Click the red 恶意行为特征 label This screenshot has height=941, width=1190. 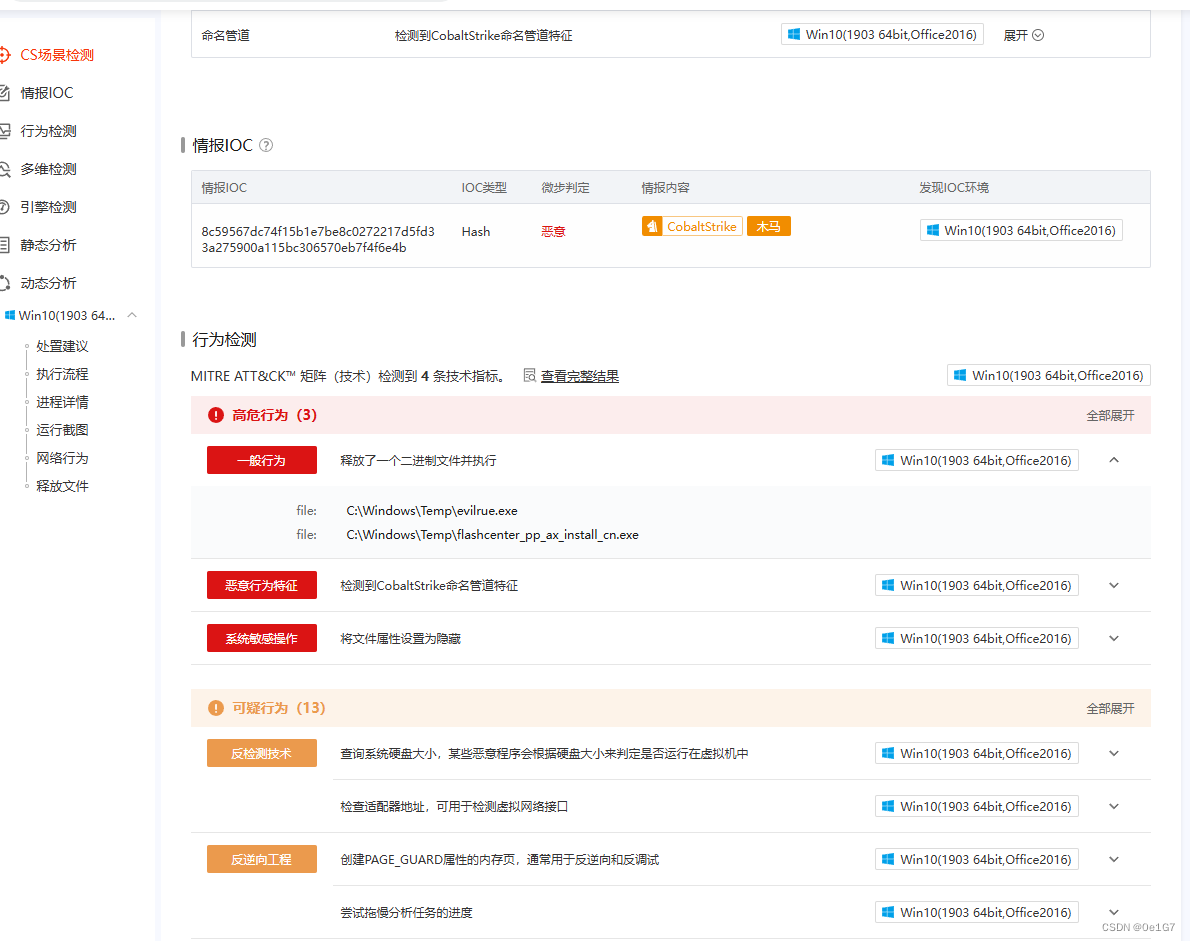pyautogui.click(x=262, y=585)
